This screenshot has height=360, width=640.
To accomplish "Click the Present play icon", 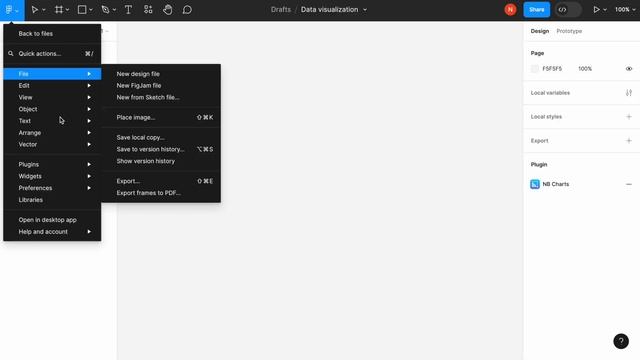I will click(x=596, y=9).
